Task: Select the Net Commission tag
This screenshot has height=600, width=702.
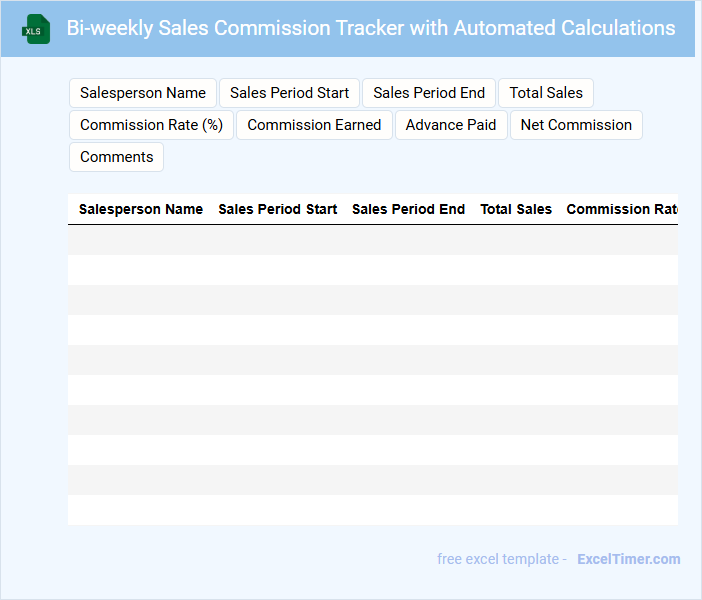Action: 576,125
